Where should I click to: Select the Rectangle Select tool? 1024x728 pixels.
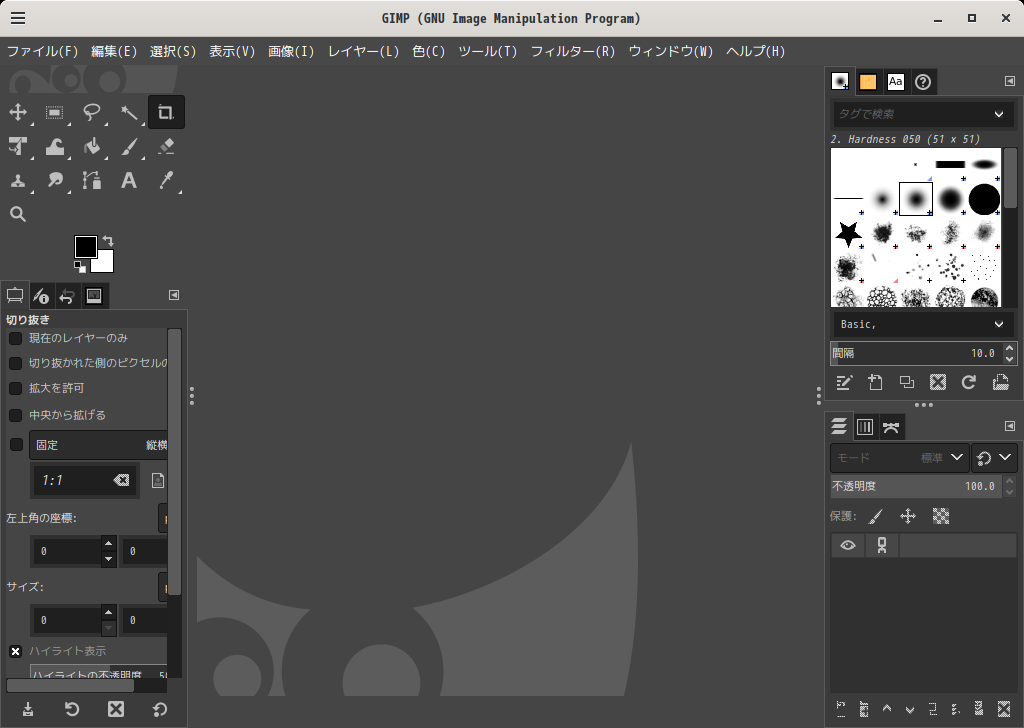(55, 113)
